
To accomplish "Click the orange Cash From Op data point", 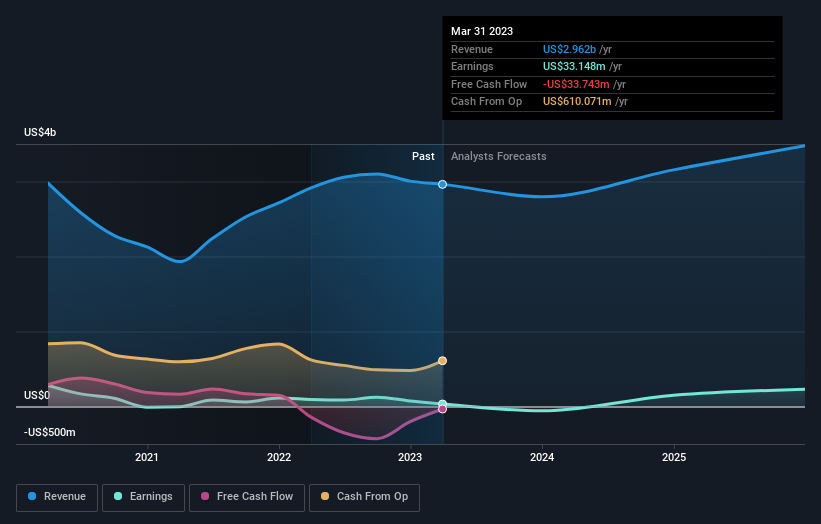I will pos(442,361).
